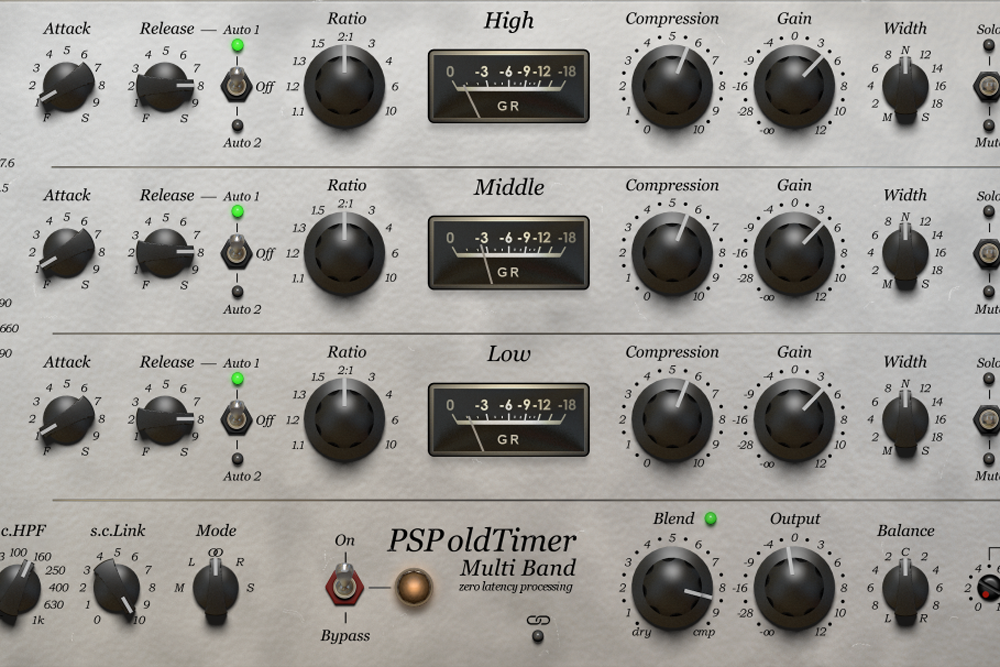Flip the On/Bypass toggle switch
This screenshot has width=1000, height=667.
click(x=345, y=585)
